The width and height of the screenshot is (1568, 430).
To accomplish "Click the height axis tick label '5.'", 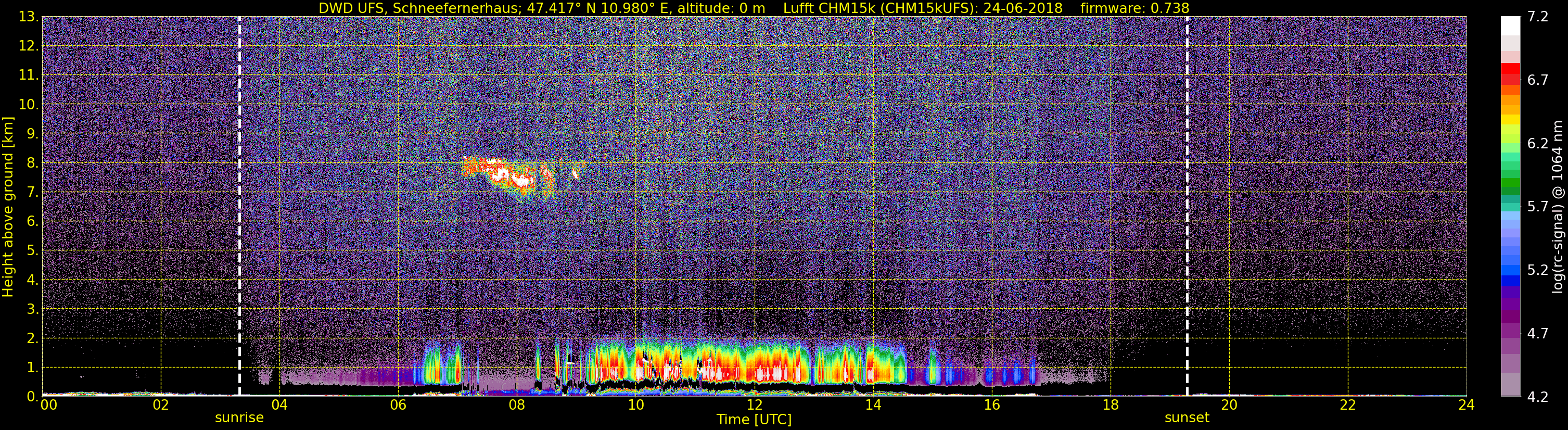I will [32, 251].
